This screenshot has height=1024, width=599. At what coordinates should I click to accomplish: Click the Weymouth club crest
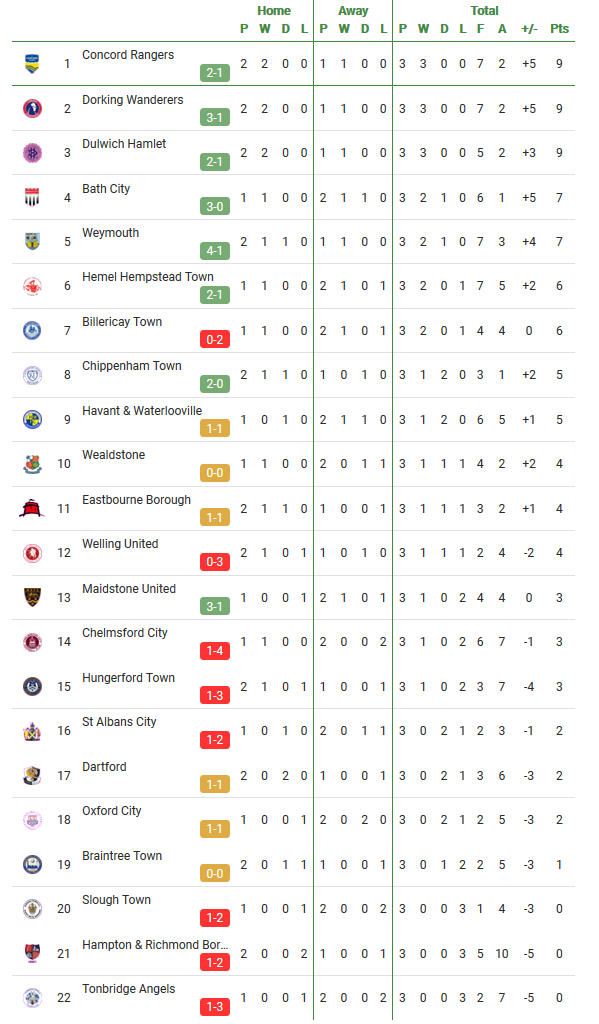(32, 242)
